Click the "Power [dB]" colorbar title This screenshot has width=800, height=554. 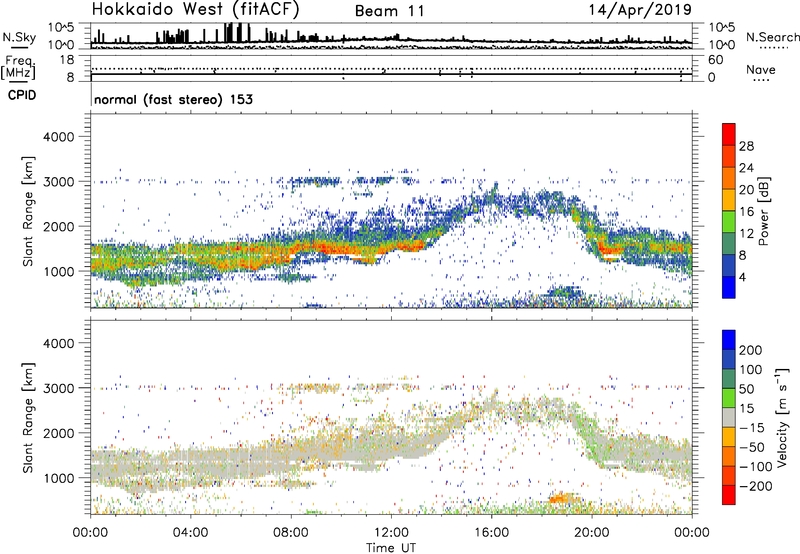[x=764, y=211]
